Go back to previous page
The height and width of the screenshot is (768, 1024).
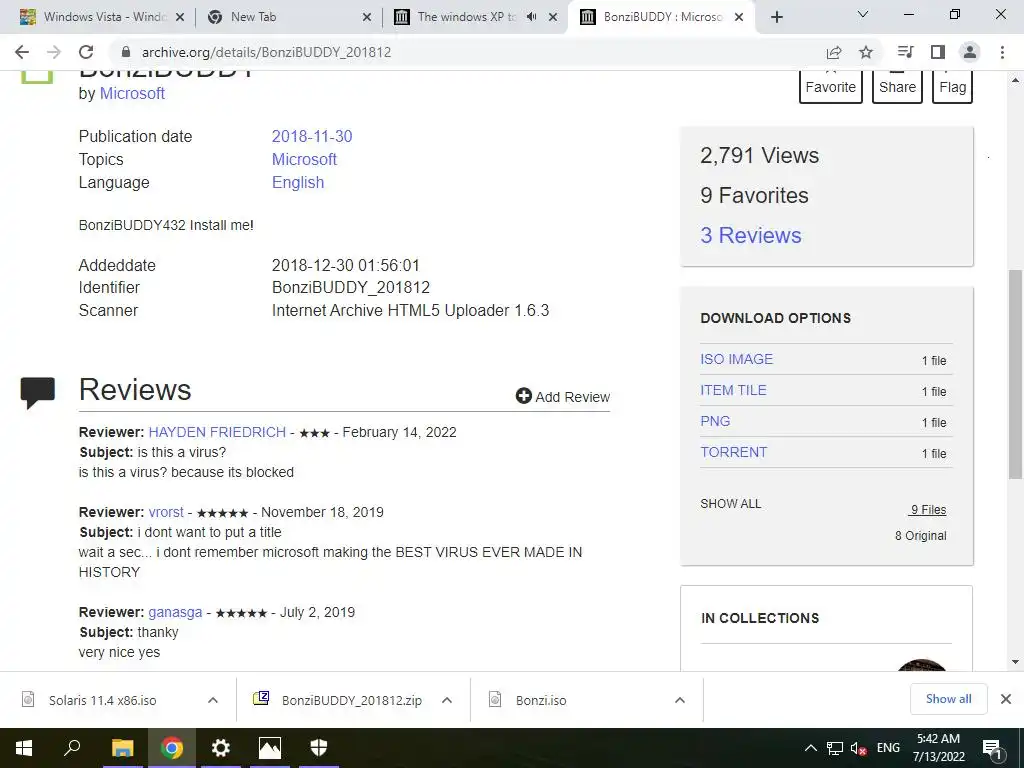(x=22, y=52)
